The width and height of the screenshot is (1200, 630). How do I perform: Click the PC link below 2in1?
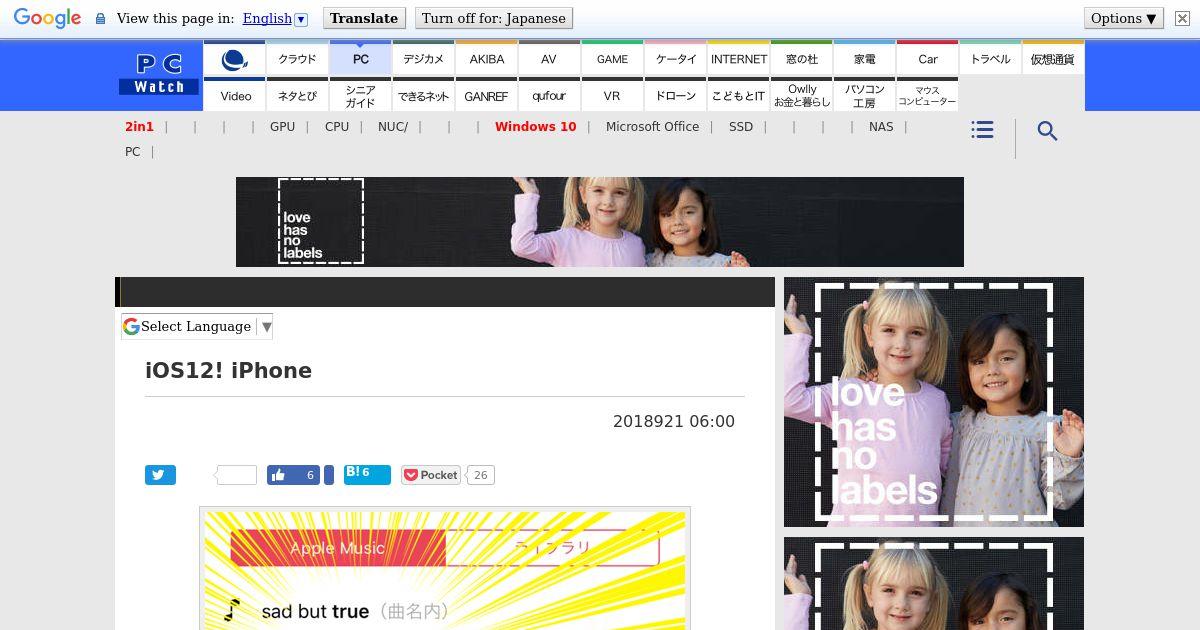133,152
